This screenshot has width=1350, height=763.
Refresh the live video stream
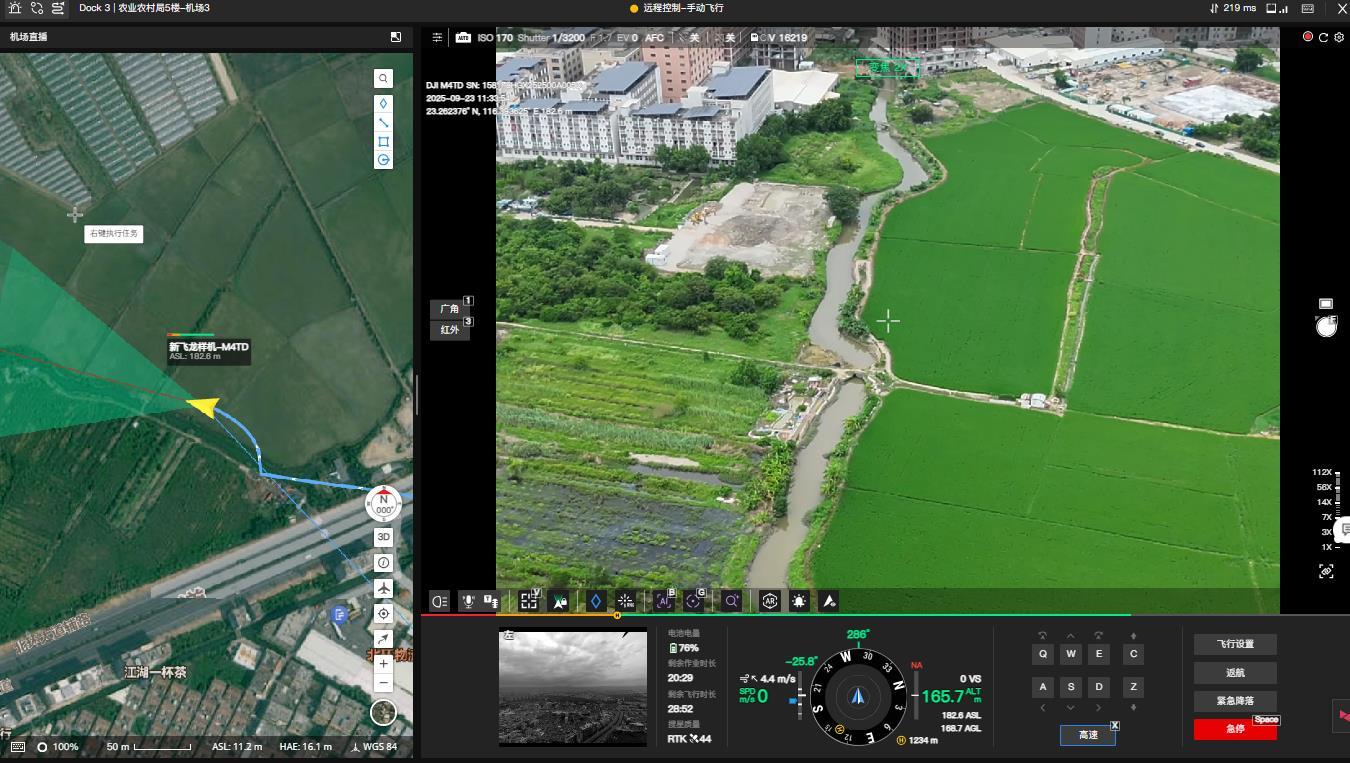pyautogui.click(x=1323, y=37)
